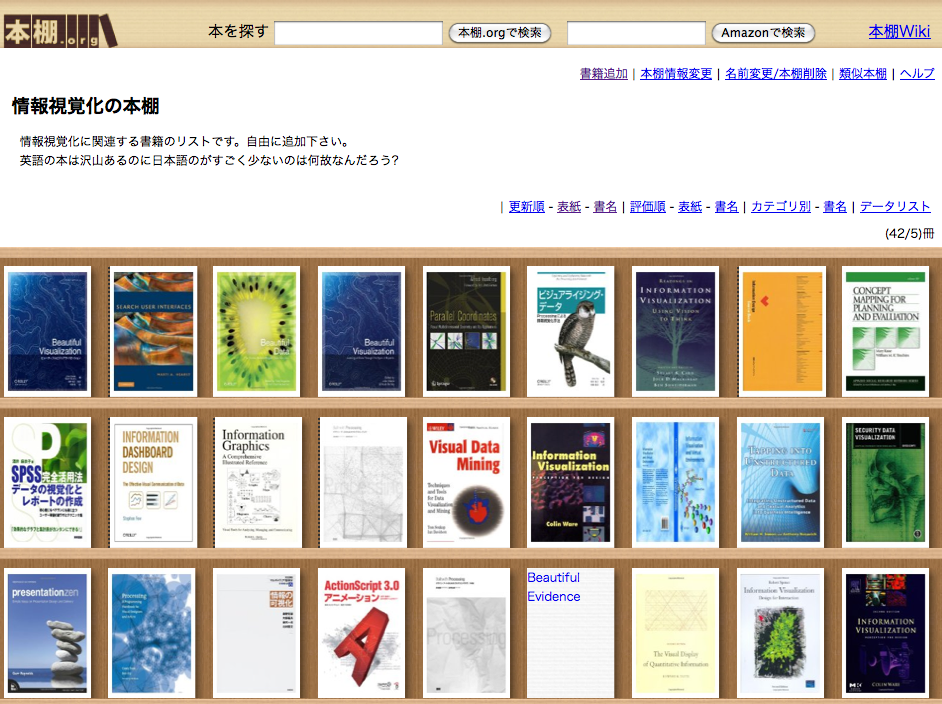The height and width of the screenshot is (704, 942).
Task: Open the Beautiful Data kiwi cover
Action: pos(257,332)
